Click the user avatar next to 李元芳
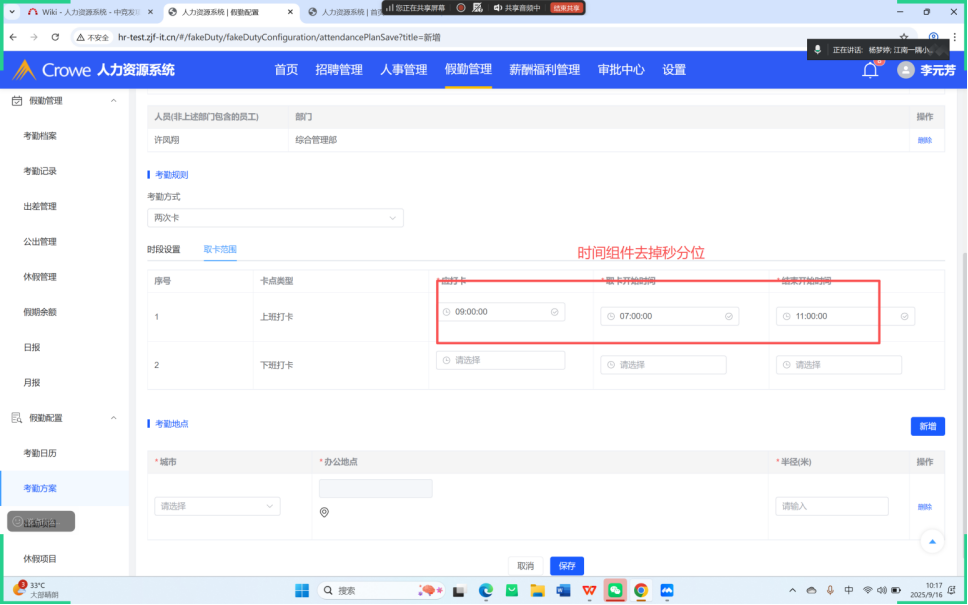 click(x=906, y=70)
